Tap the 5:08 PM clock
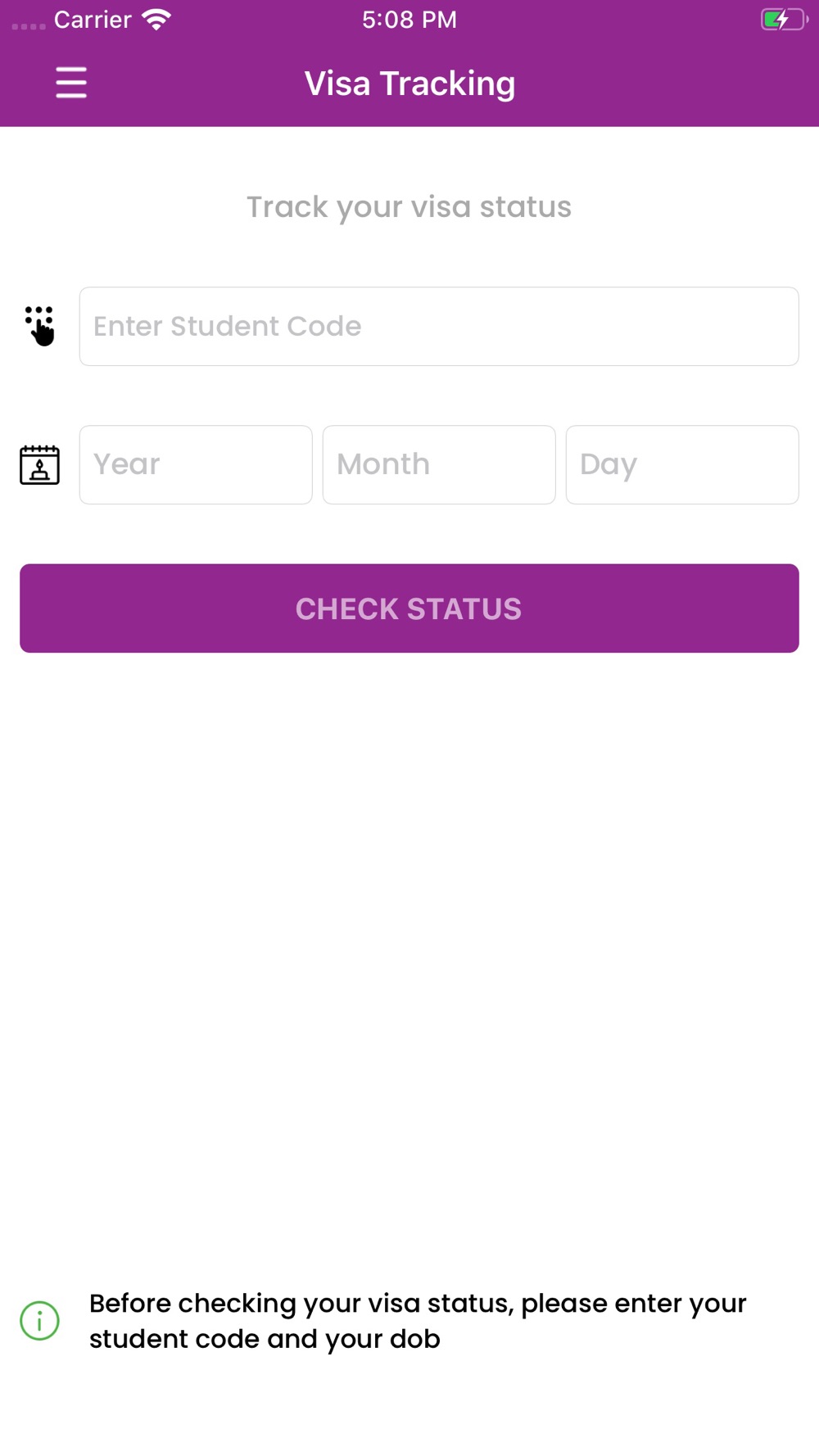Screen dimensions: 819x1456 pos(409,20)
